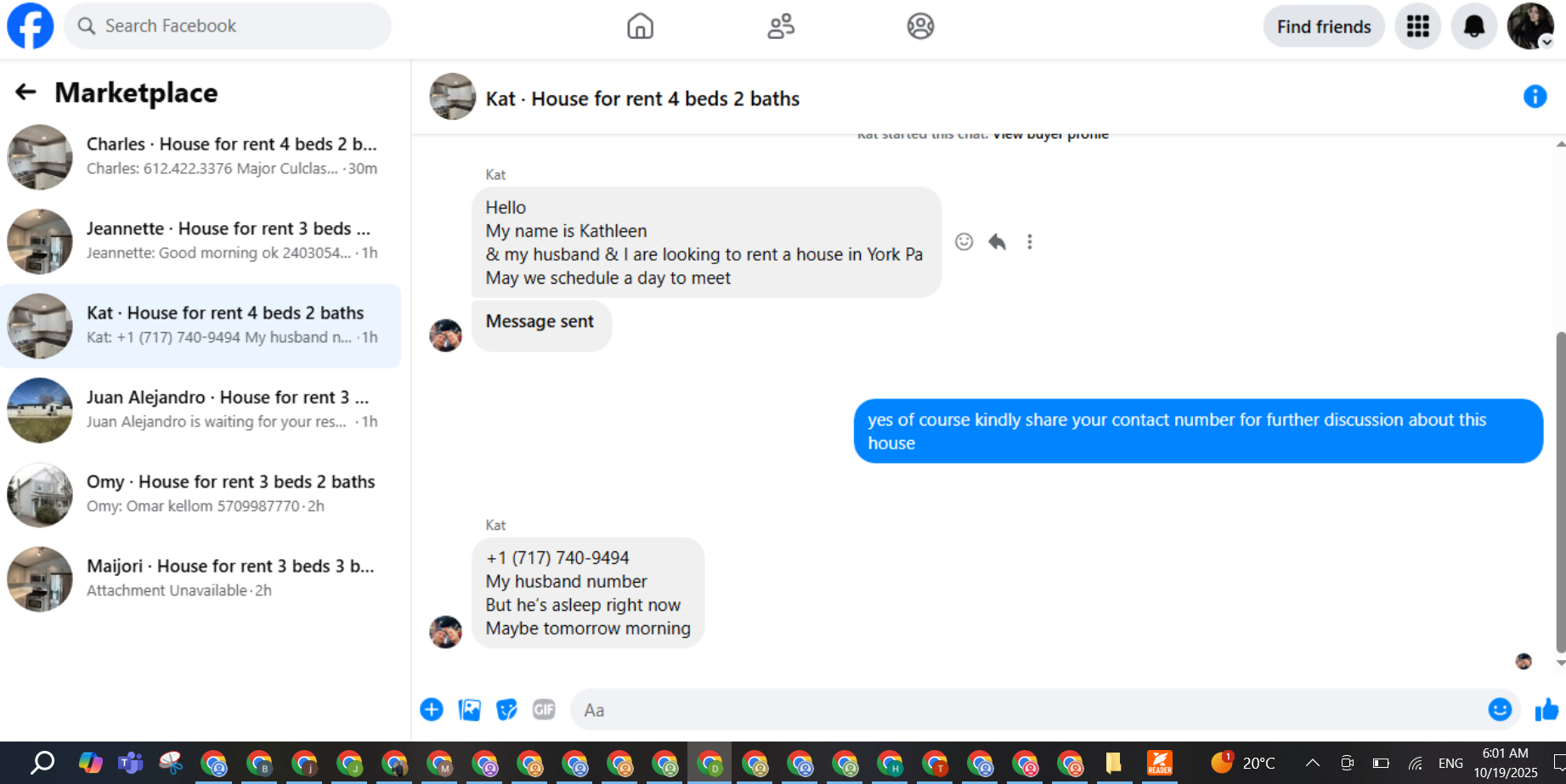Viewport: 1566px width, 784px height.
Task: Select the Juan Alejandro conversation
Action: click(x=201, y=409)
